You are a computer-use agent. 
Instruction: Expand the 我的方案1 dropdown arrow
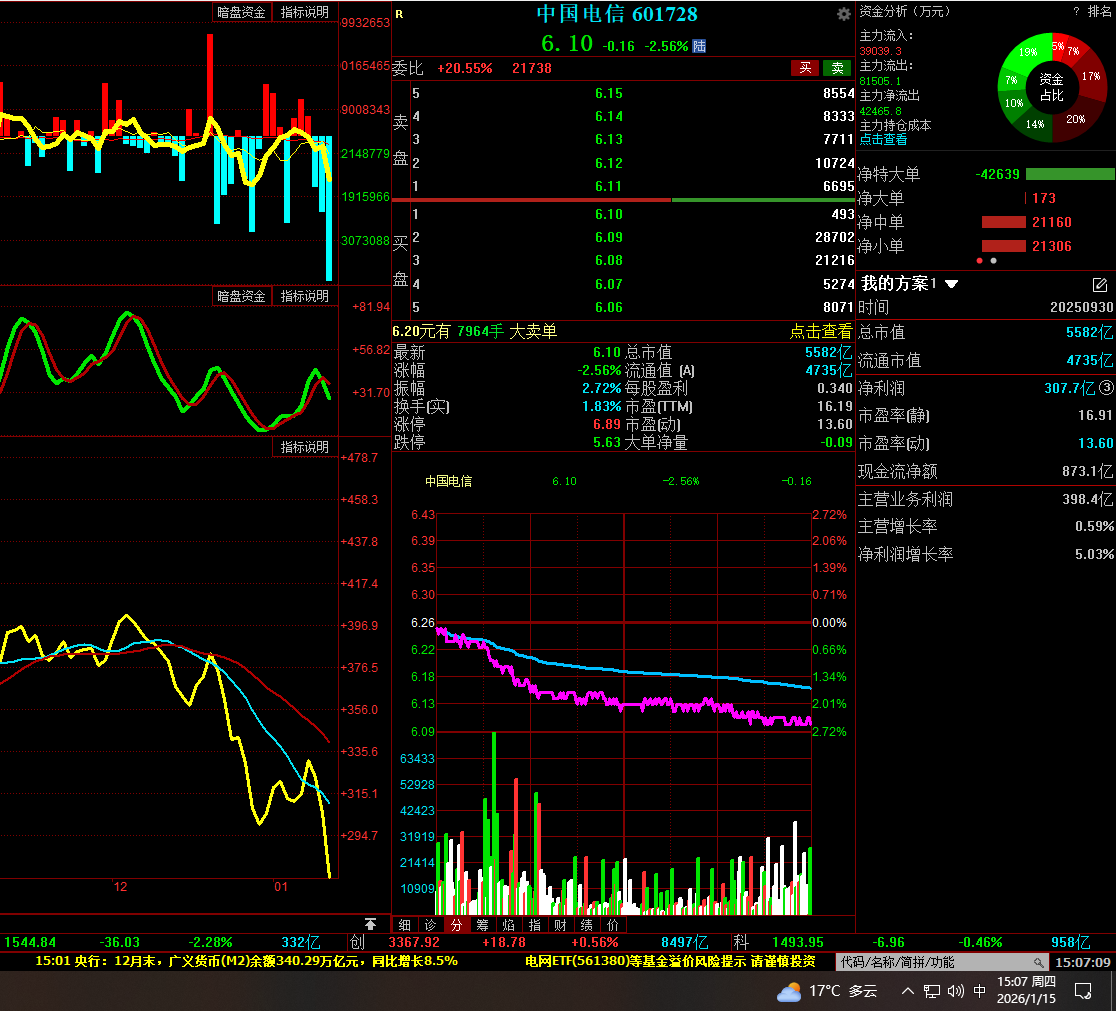pos(952,284)
